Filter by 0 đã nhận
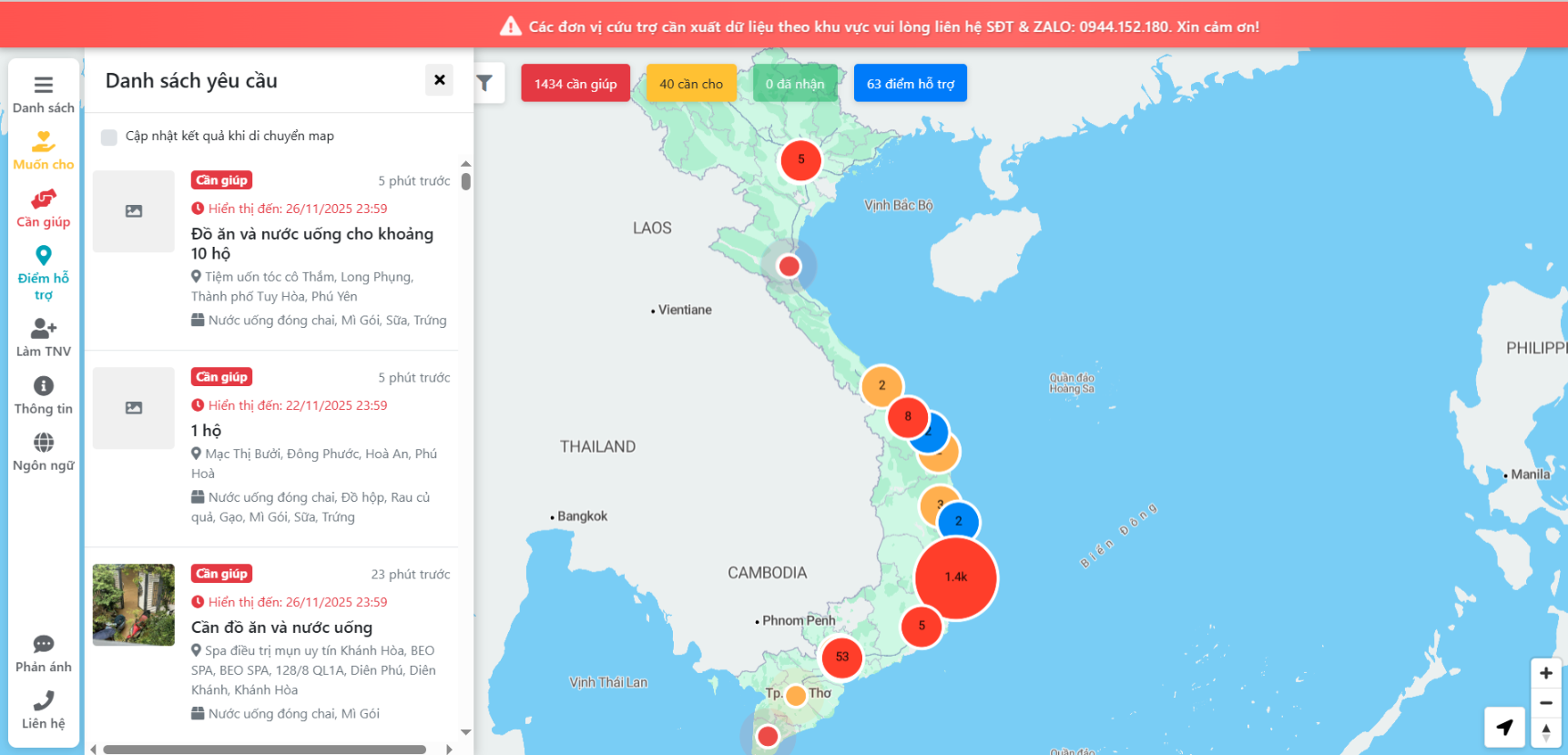Image resolution: width=1568 pixels, height=755 pixels. point(795,84)
